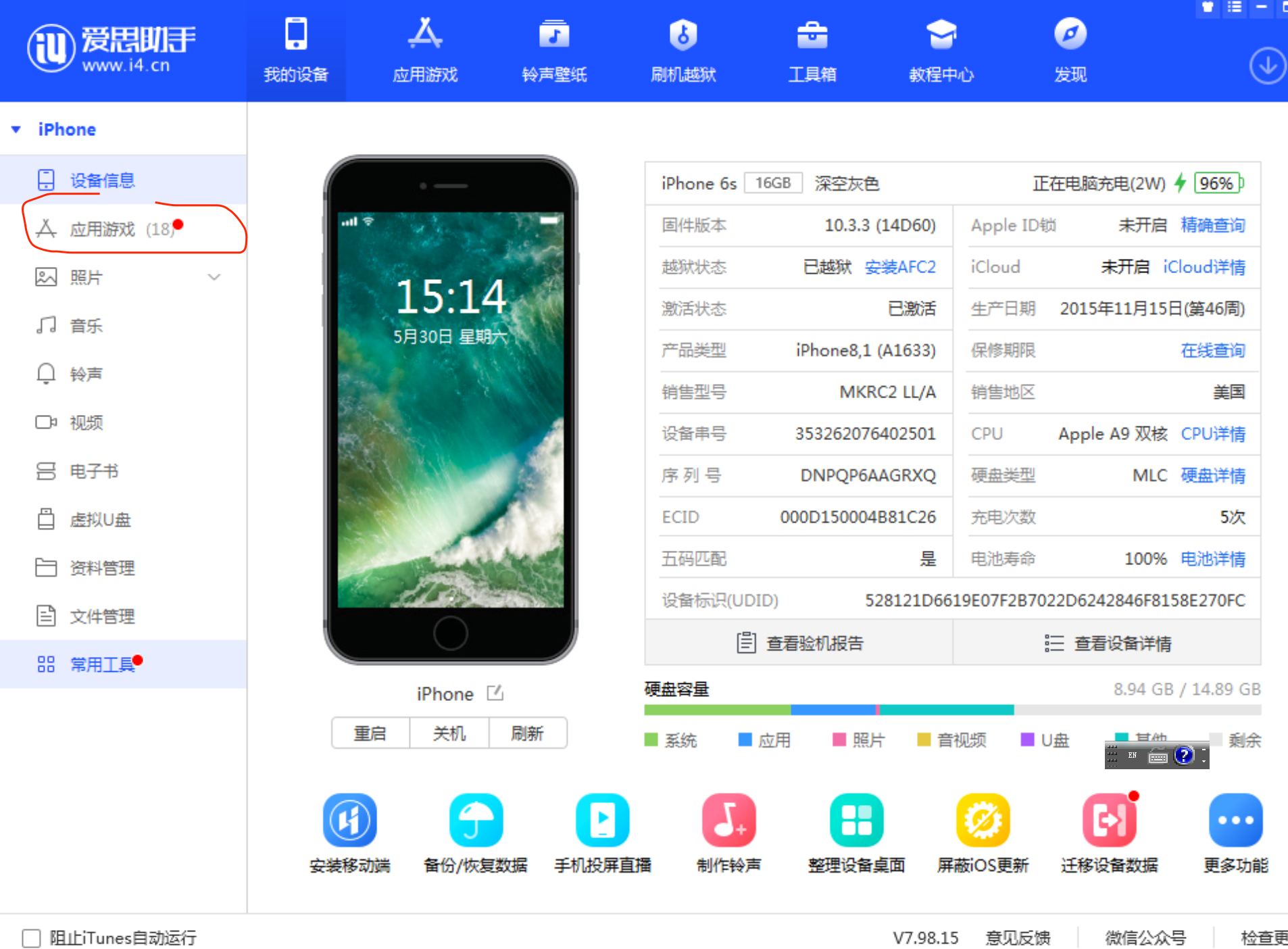Click the 备份/恢复数据 umbrella icon
The width and height of the screenshot is (1288, 949).
[x=476, y=820]
